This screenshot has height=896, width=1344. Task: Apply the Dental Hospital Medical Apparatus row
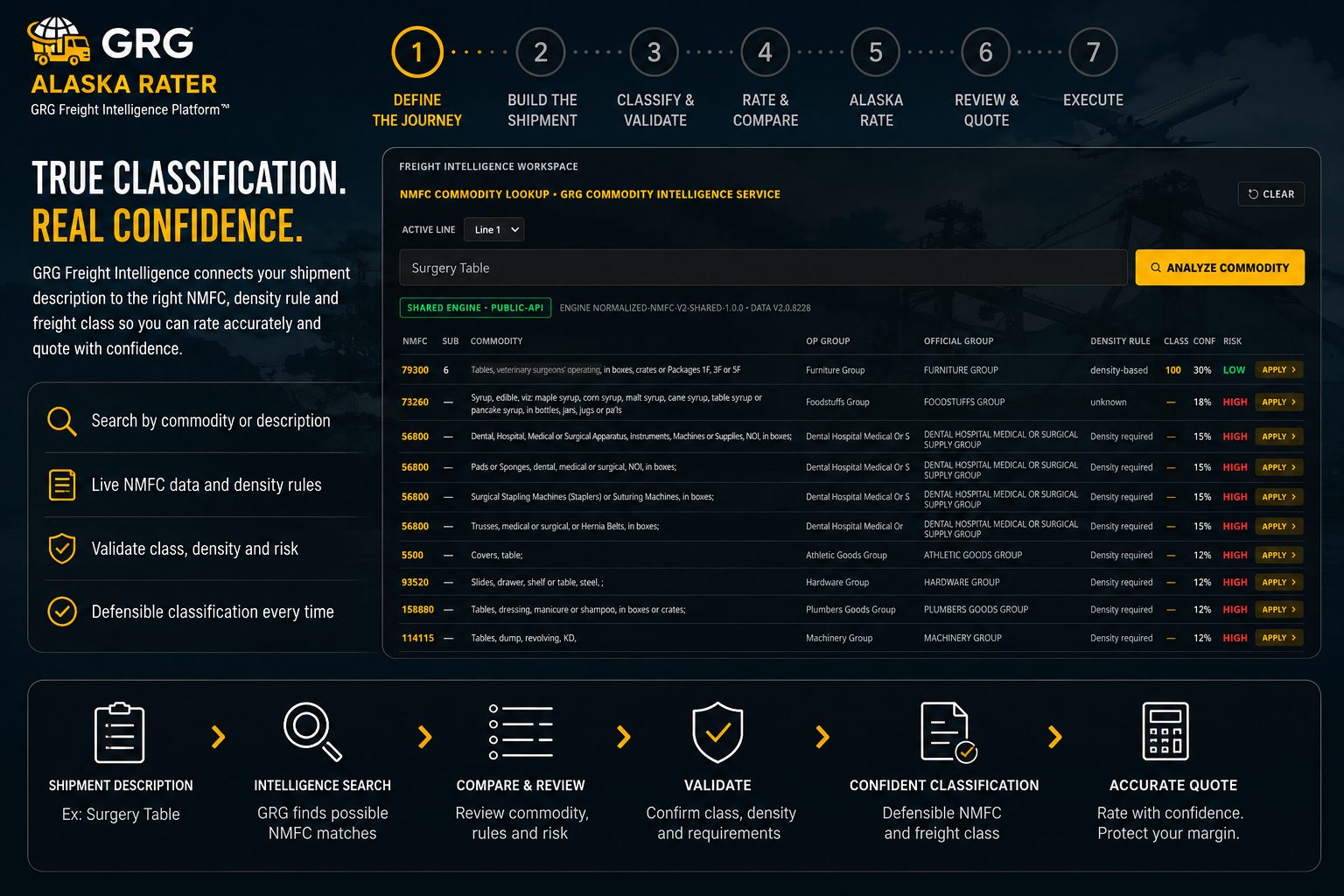pyautogui.click(x=1278, y=437)
